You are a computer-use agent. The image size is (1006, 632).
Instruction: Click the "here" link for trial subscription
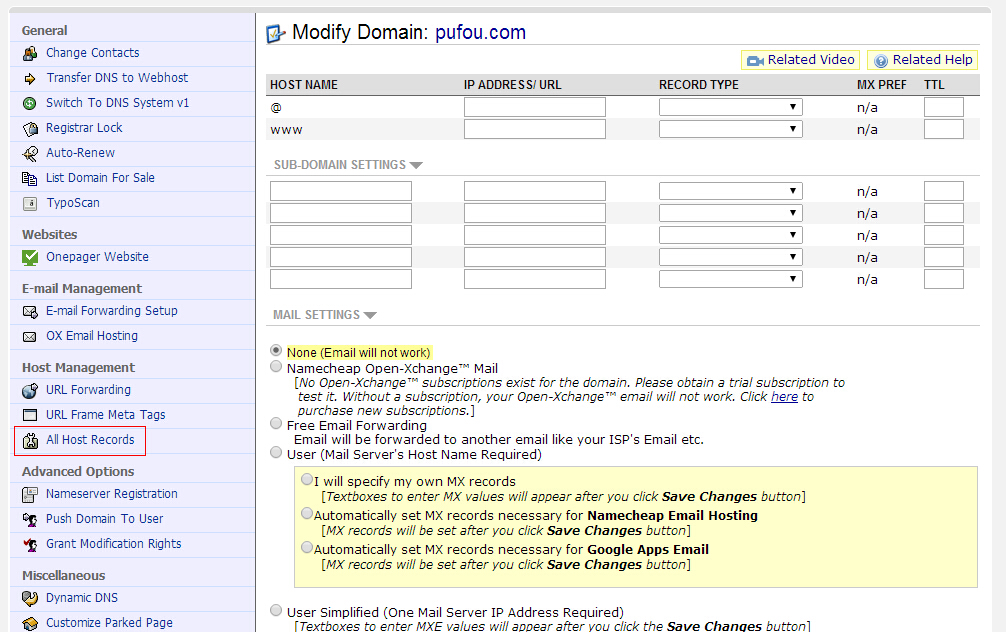pos(784,397)
